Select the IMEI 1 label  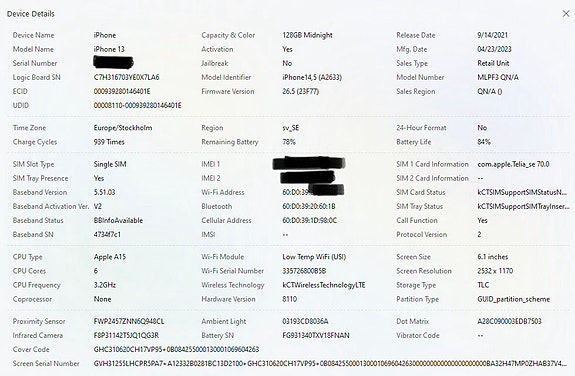click(x=210, y=164)
